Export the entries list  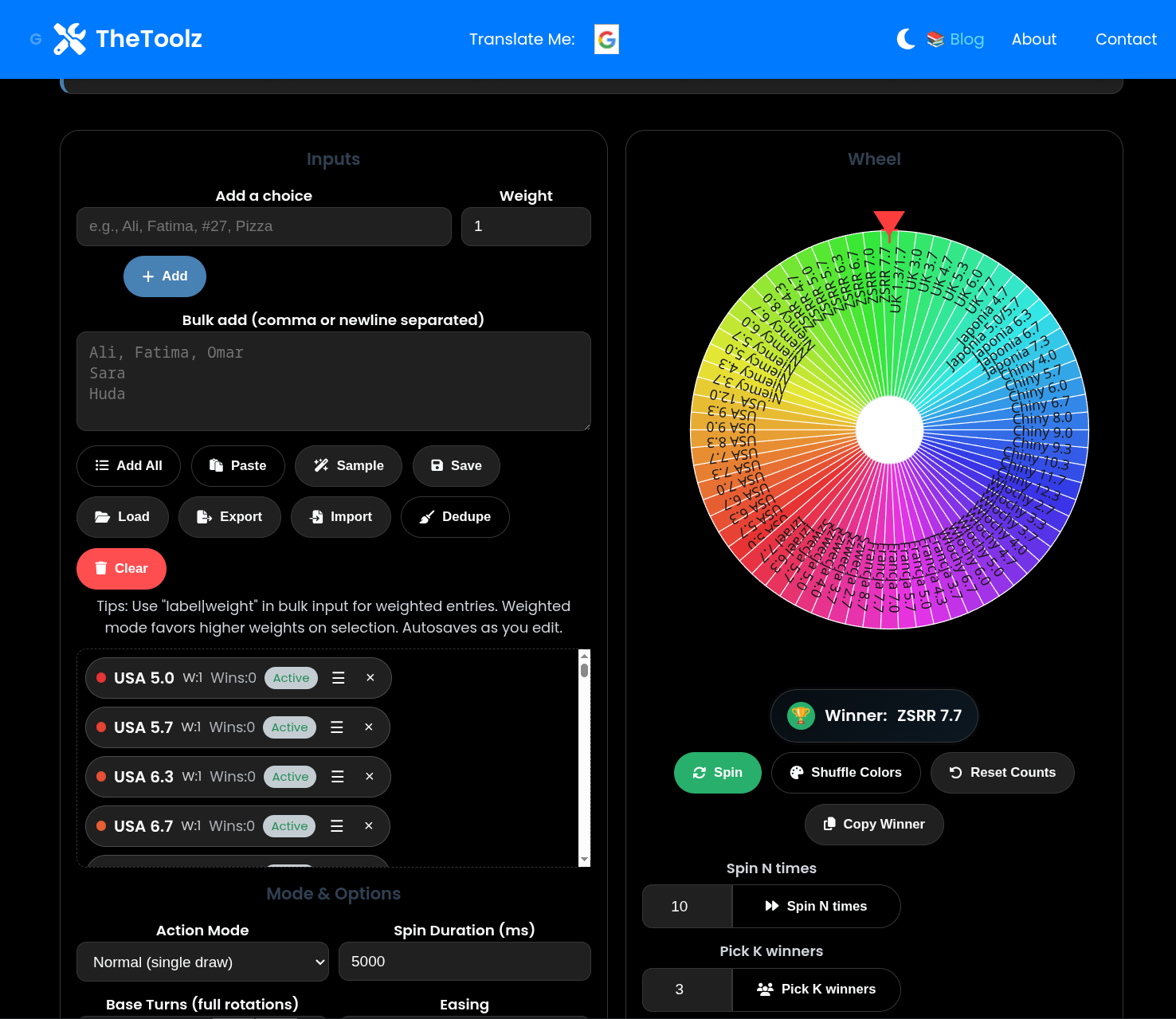point(229,517)
